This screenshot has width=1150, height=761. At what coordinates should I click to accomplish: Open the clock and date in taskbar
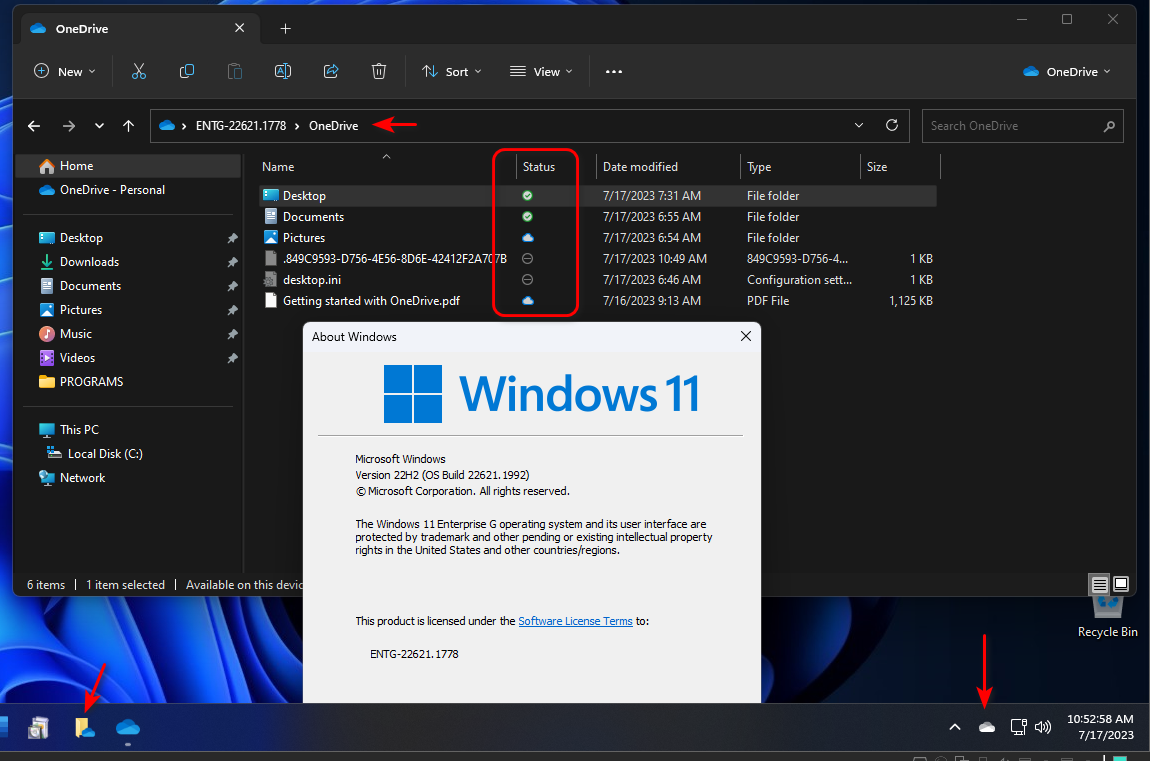pos(1099,727)
